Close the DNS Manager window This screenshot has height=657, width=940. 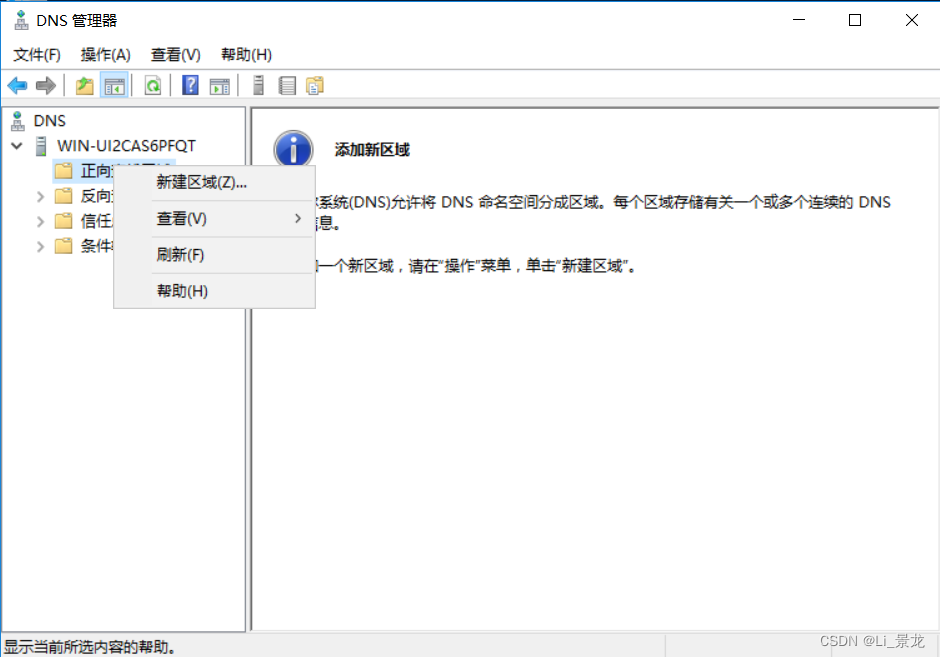(x=912, y=20)
